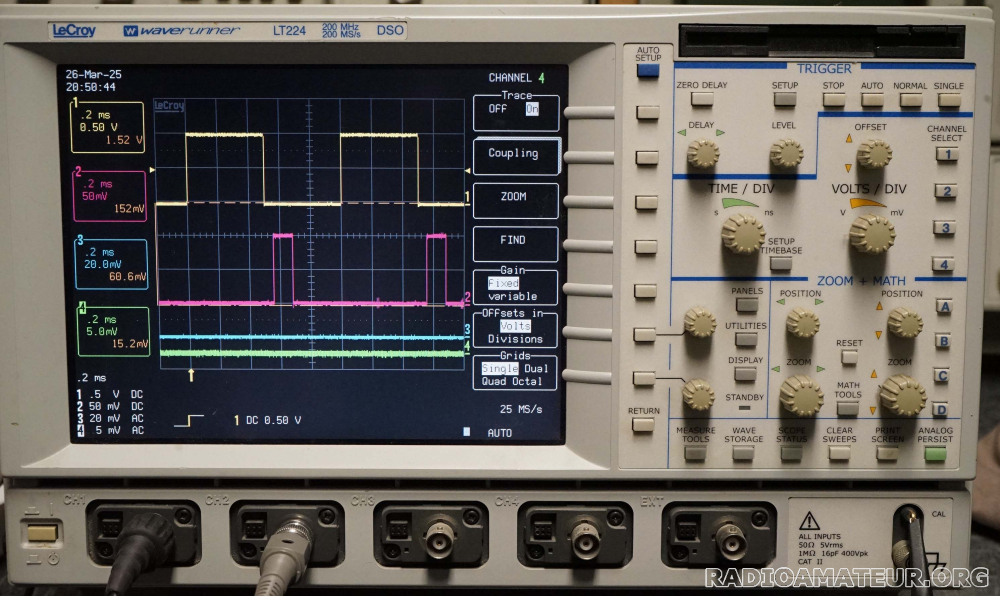The image size is (1000, 596).
Task: Hit the ZERO DELAY trigger button
Action: coord(702,99)
